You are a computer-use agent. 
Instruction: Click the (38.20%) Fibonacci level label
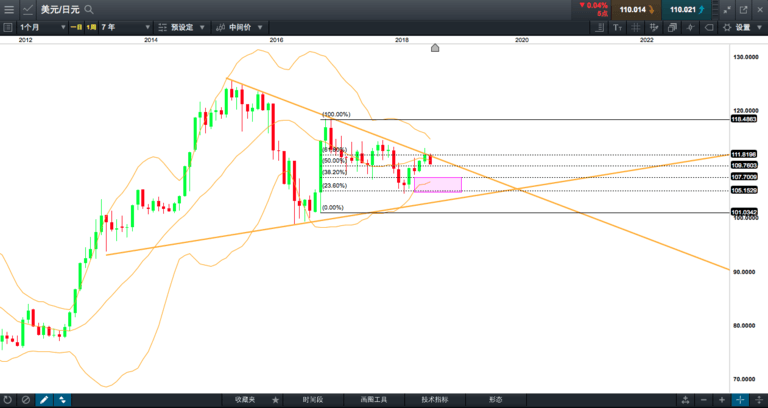pyautogui.click(x=335, y=172)
